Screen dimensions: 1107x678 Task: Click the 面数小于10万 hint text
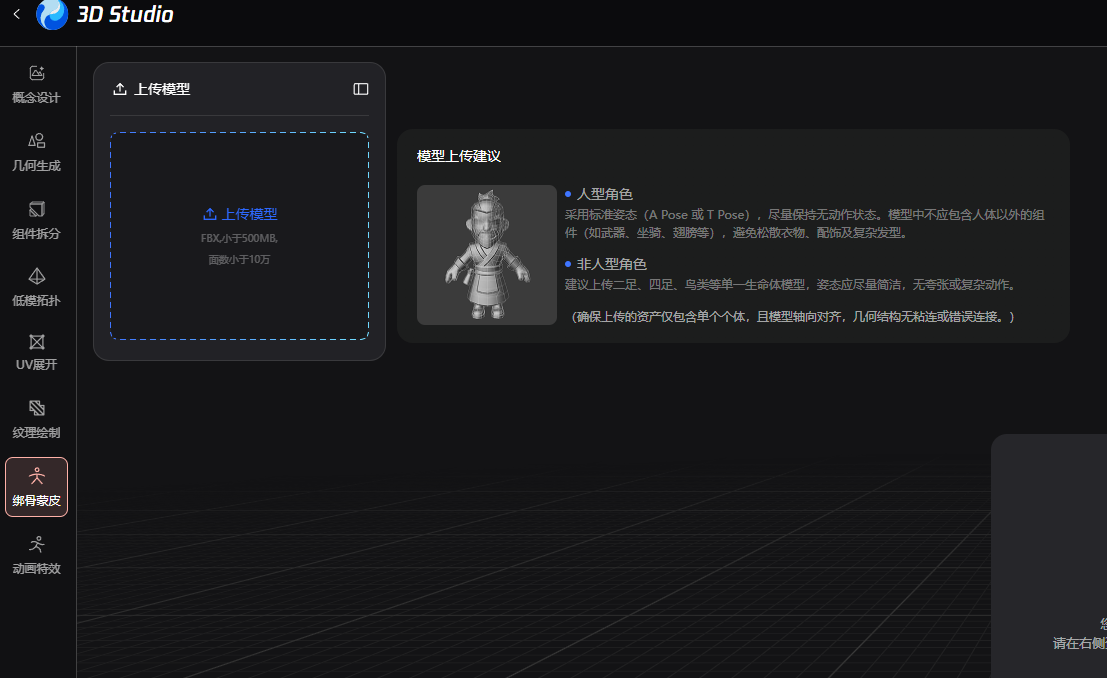[x=239, y=259]
